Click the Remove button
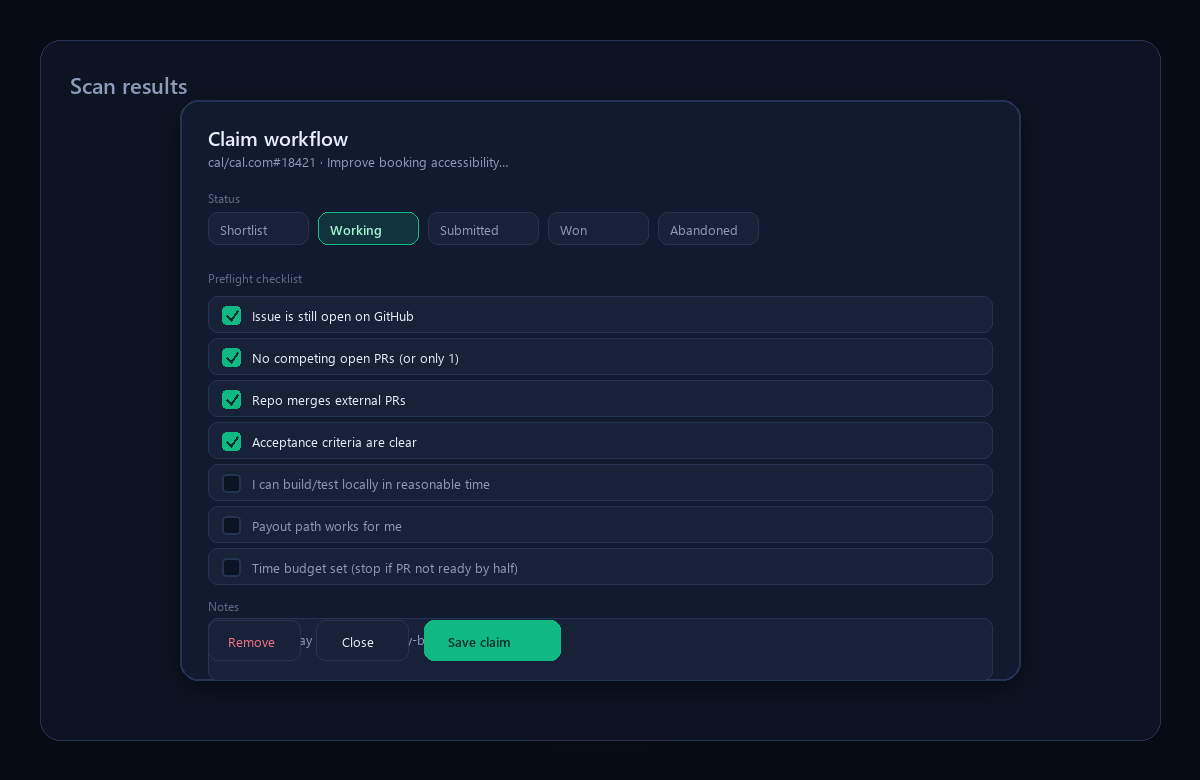Viewport: 1200px width, 780px height. point(254,641)
